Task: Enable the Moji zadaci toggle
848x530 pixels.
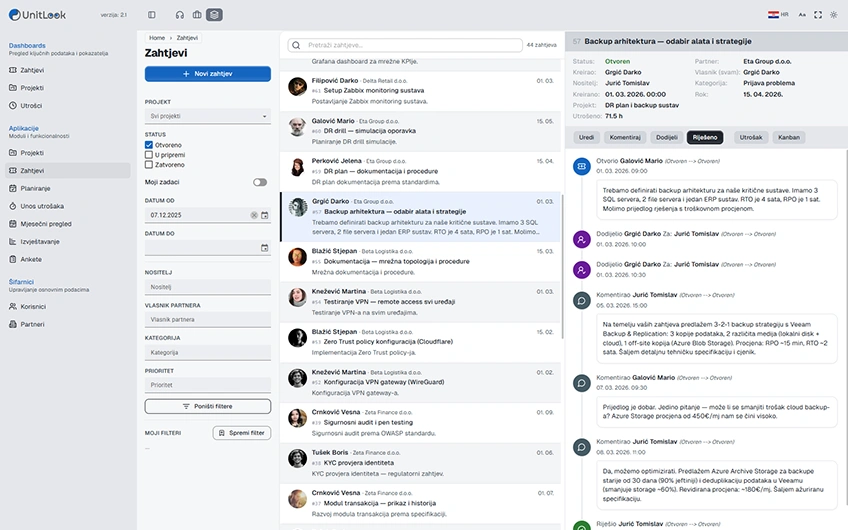Action: (260, 182)
